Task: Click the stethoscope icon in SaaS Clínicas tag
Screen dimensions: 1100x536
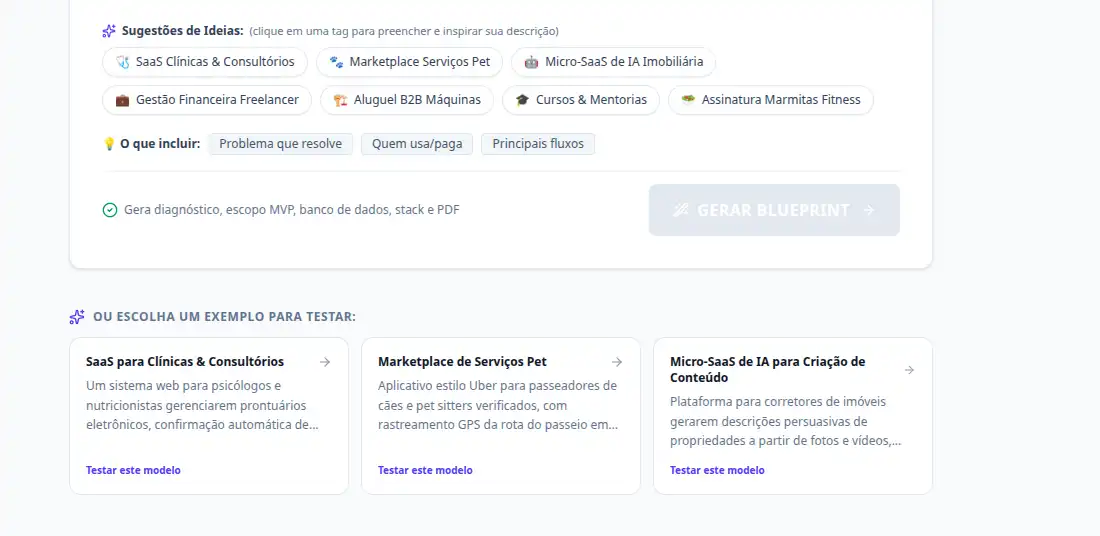Action: click(x=122, y=62)
